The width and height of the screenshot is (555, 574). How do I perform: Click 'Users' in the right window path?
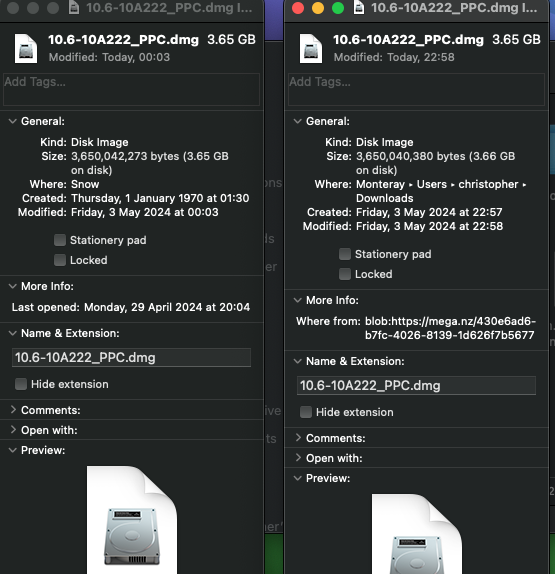coord(432,184)
